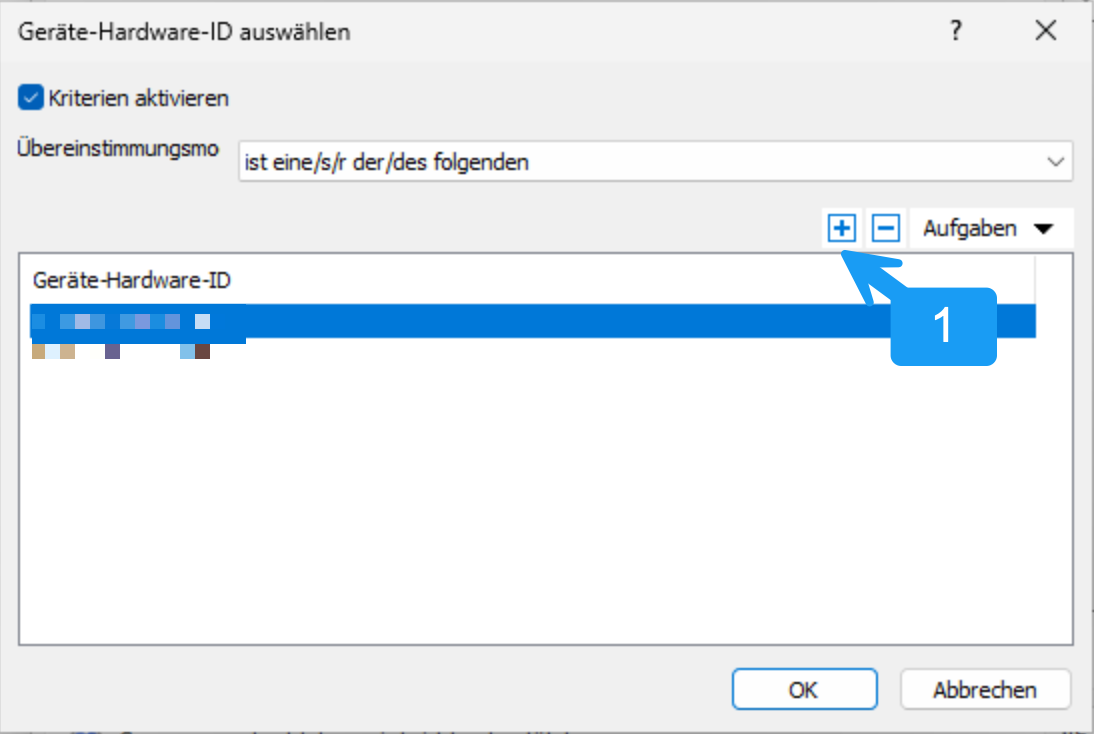The width and height of the screenshot is (1094, 734).
Task: Close the Geräte-Hardware-ID dialog with X
Action: click(1046, 31)
